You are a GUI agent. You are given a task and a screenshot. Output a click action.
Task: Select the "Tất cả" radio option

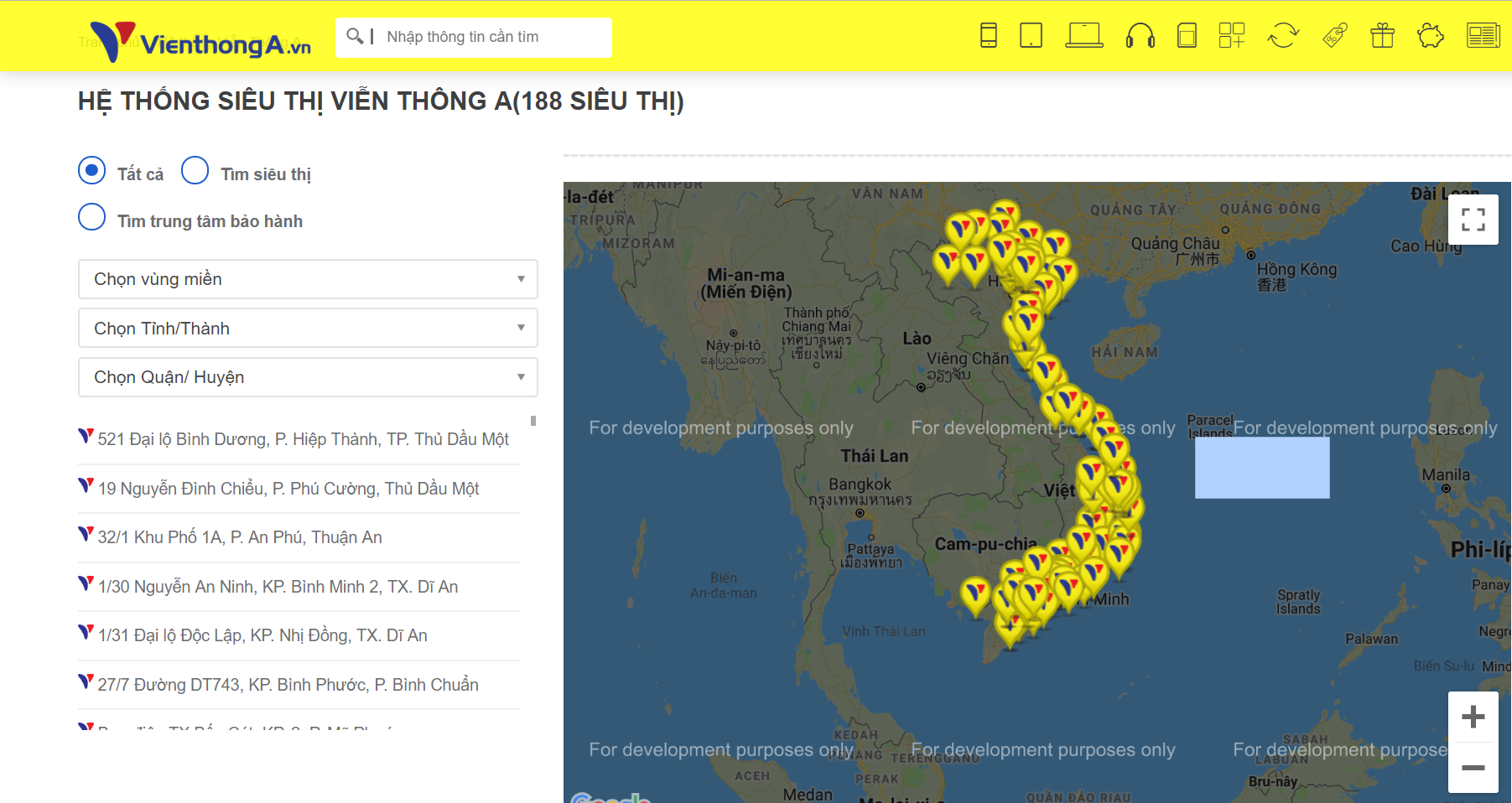[x=92, y=170]
